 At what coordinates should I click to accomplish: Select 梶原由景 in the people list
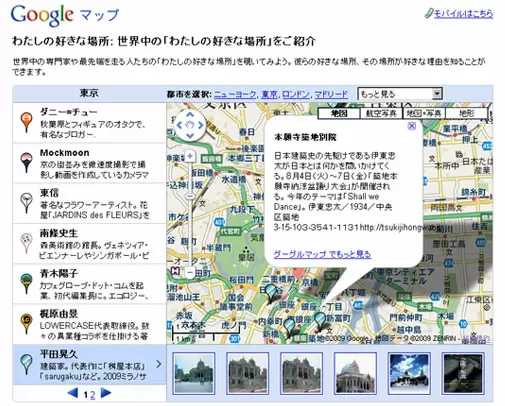(x=89, y=324)
